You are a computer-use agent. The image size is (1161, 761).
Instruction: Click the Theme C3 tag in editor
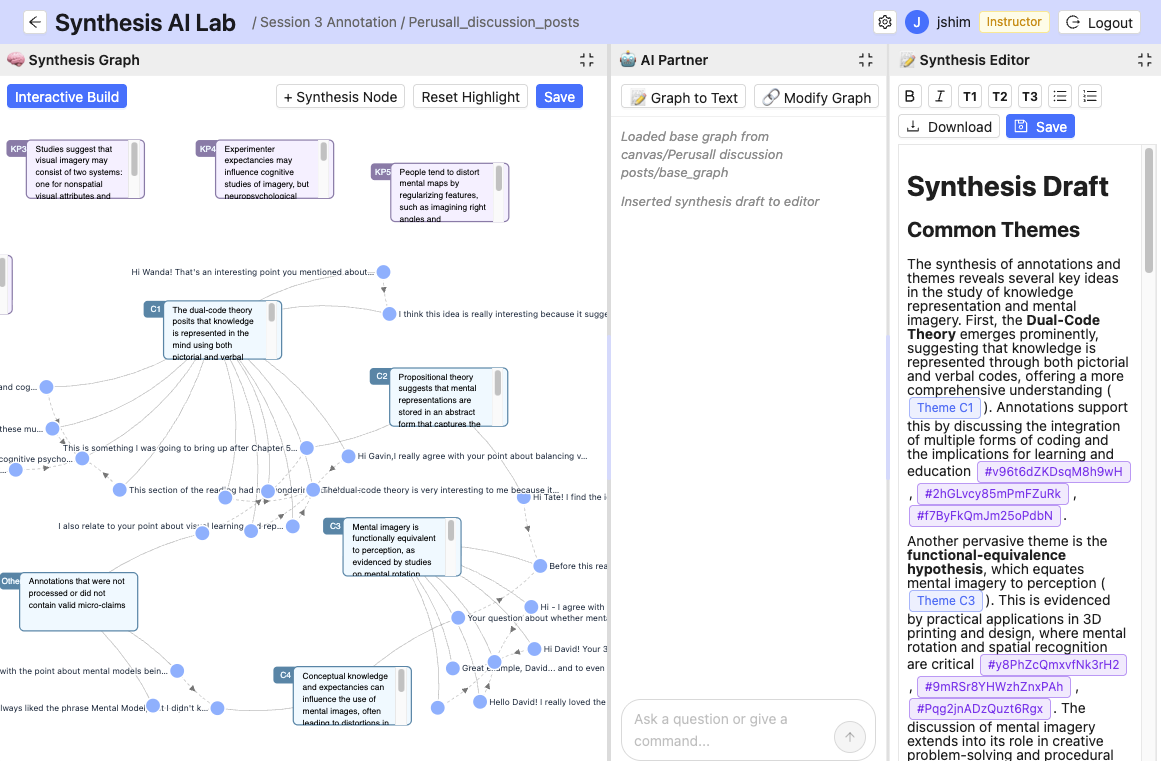(x=946, y=601)
